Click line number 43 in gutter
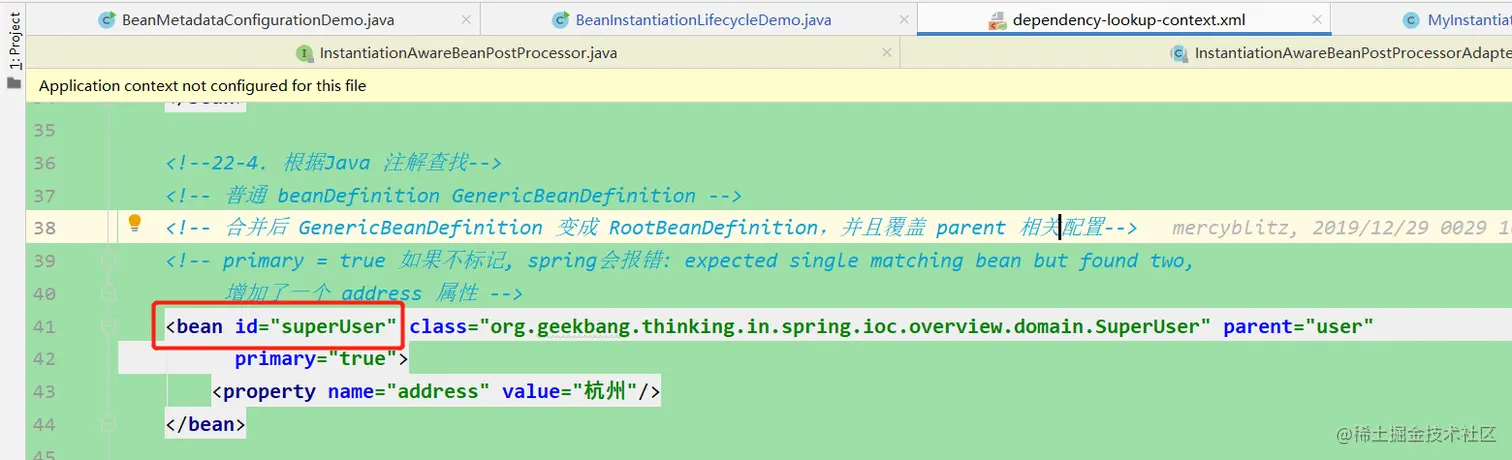The image size is (1512, 460). point(44,392)
